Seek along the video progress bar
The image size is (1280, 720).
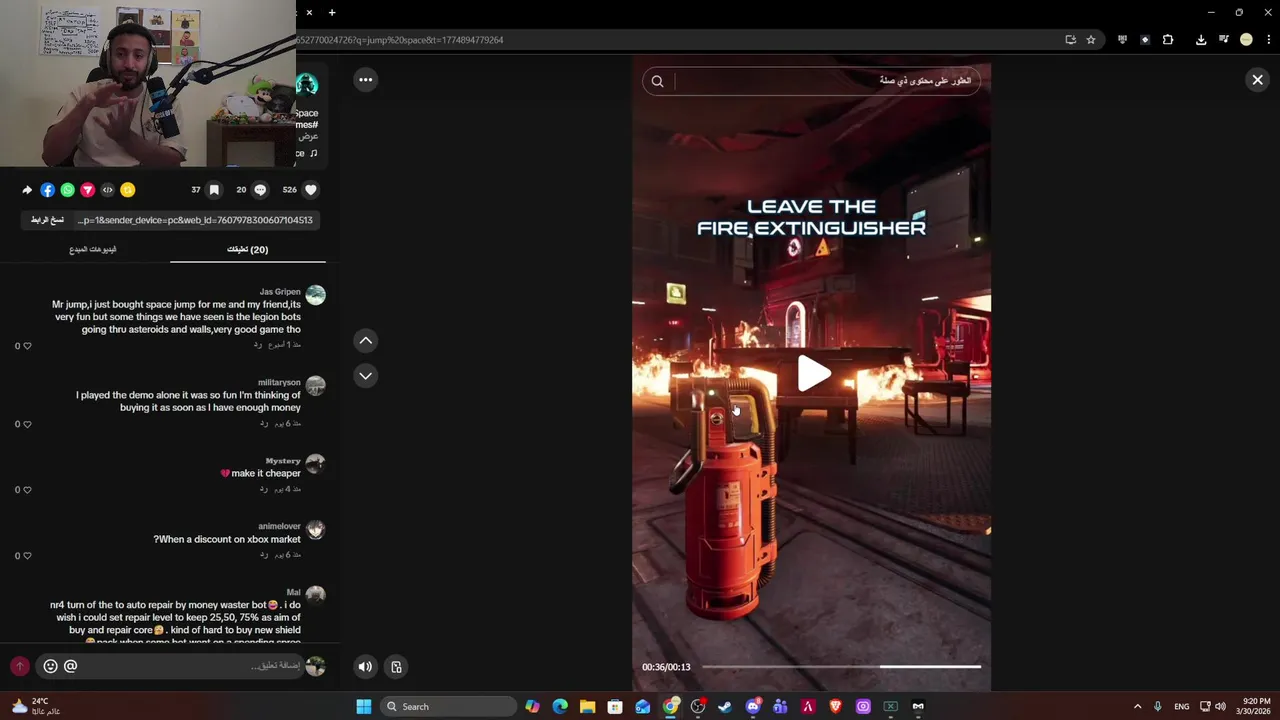pyautogui.click(x=841, y=667)
